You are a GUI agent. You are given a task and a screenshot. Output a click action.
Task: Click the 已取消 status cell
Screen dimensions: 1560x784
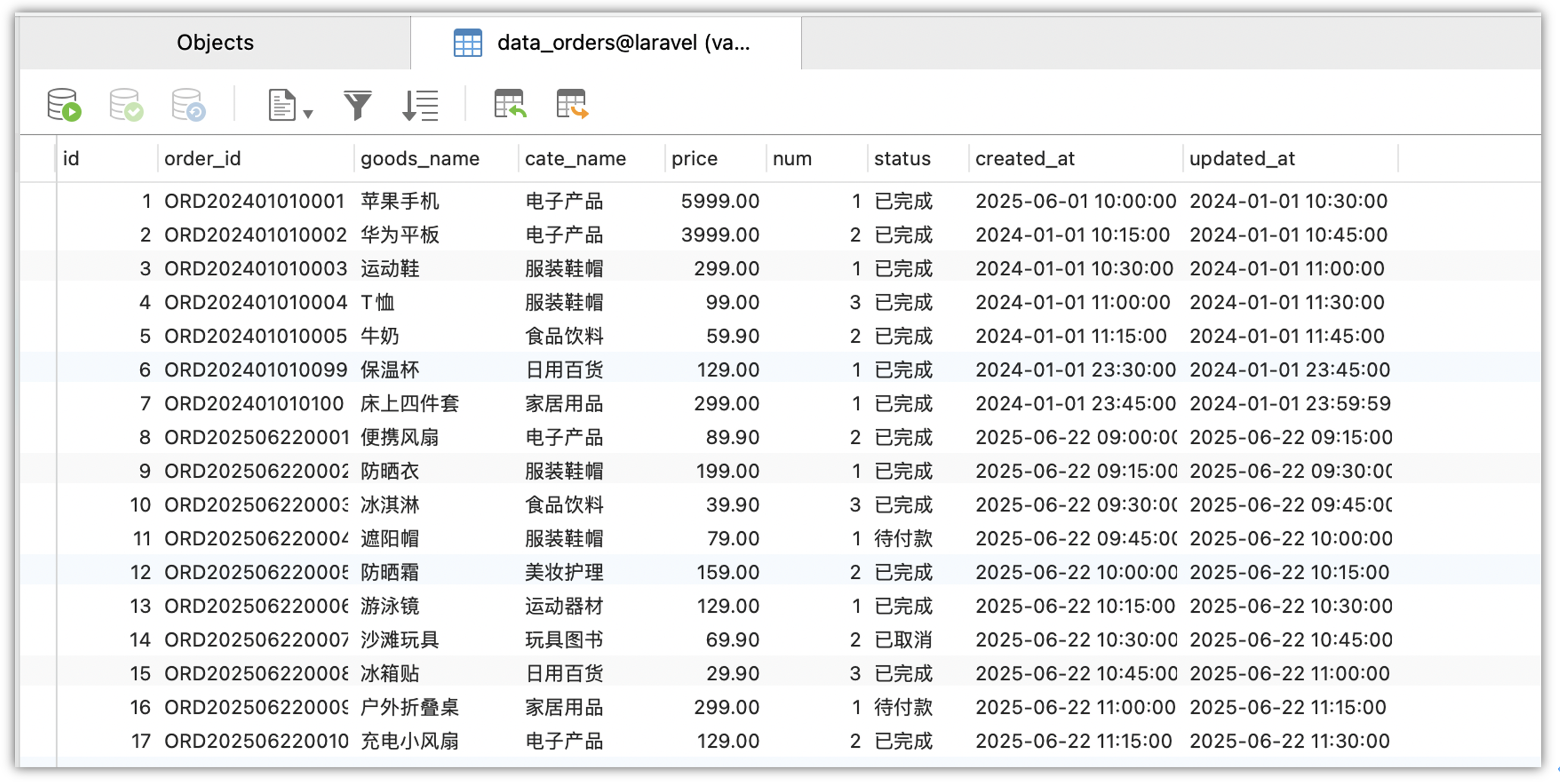[x=903, y=639]
